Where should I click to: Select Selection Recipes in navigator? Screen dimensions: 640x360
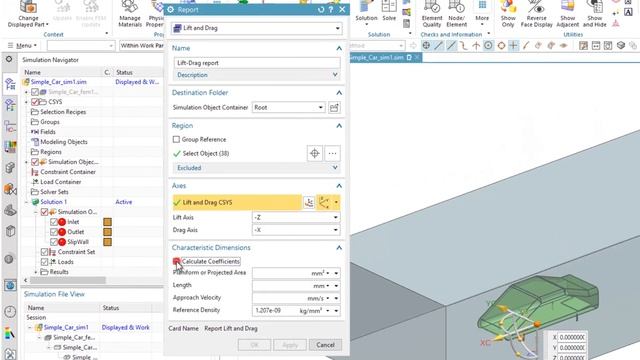point(63,112)
